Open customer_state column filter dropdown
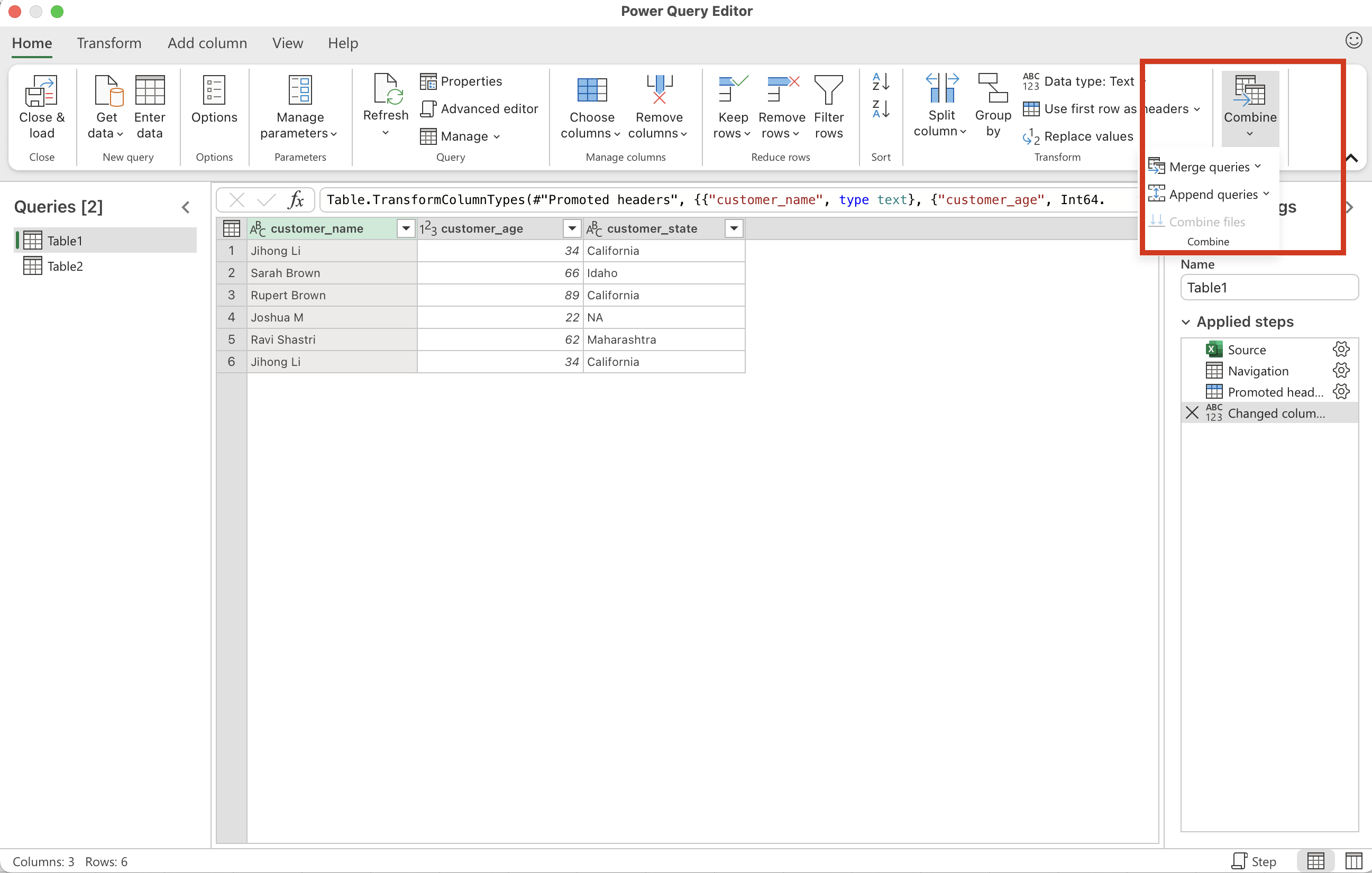This screenshot has width=1372, height=873. (734, 228)
